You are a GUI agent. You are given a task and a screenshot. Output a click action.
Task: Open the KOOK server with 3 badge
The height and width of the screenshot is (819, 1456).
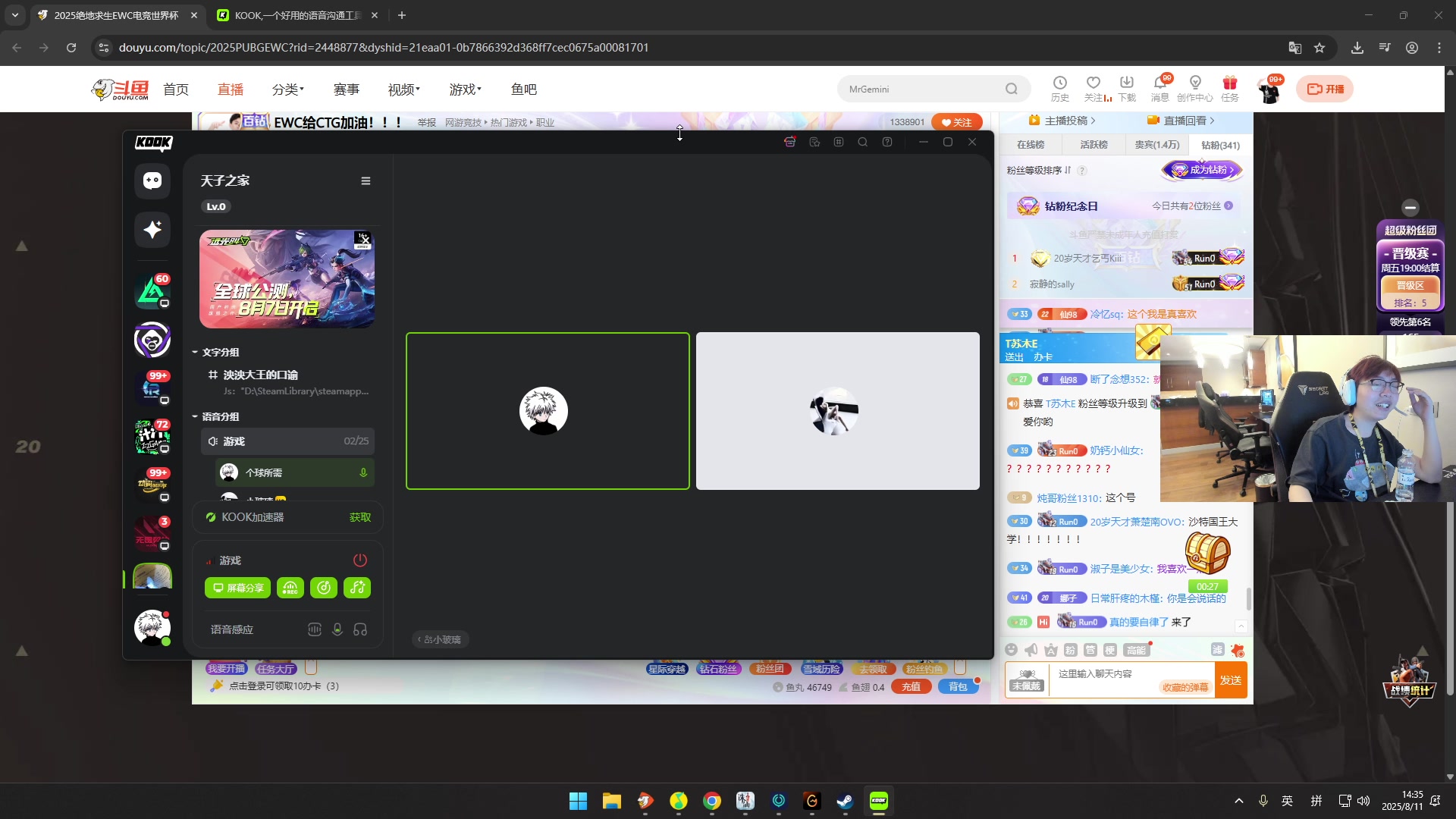pos(152,534)
